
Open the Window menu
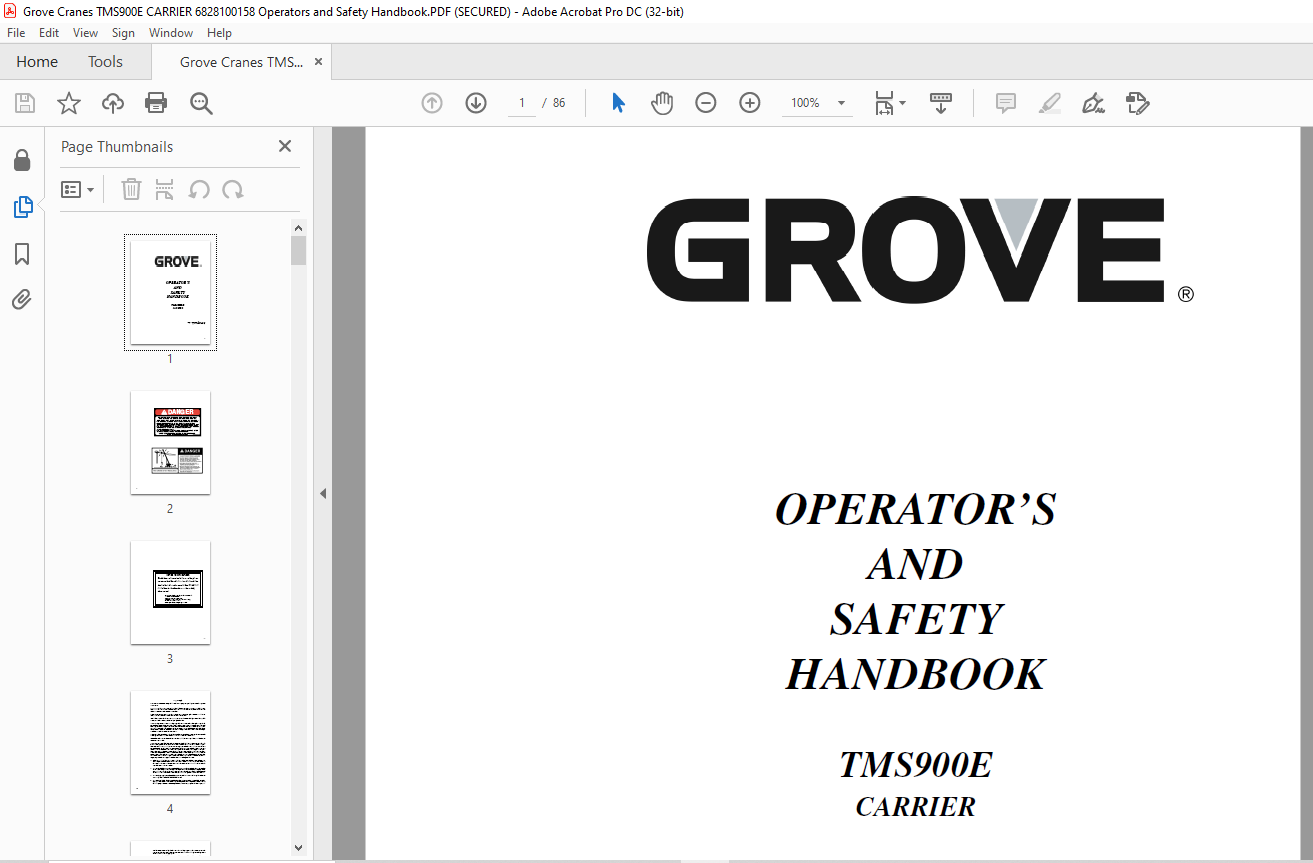(171, 33)
